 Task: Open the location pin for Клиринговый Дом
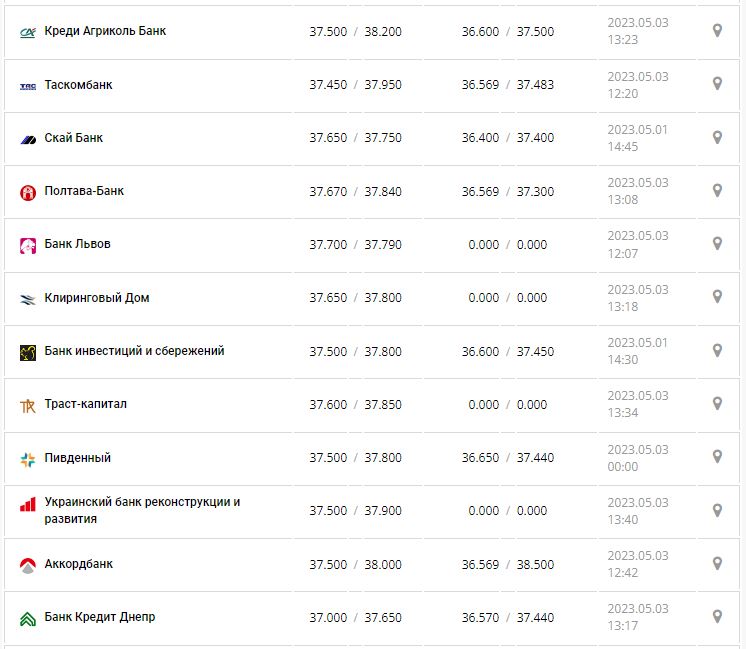(717, 297)
